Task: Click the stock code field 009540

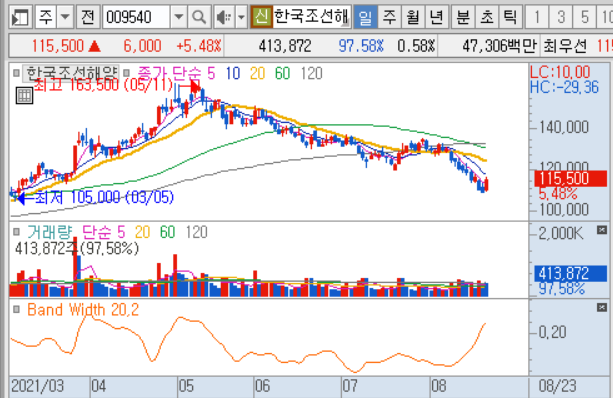Action: click(136, 17)
